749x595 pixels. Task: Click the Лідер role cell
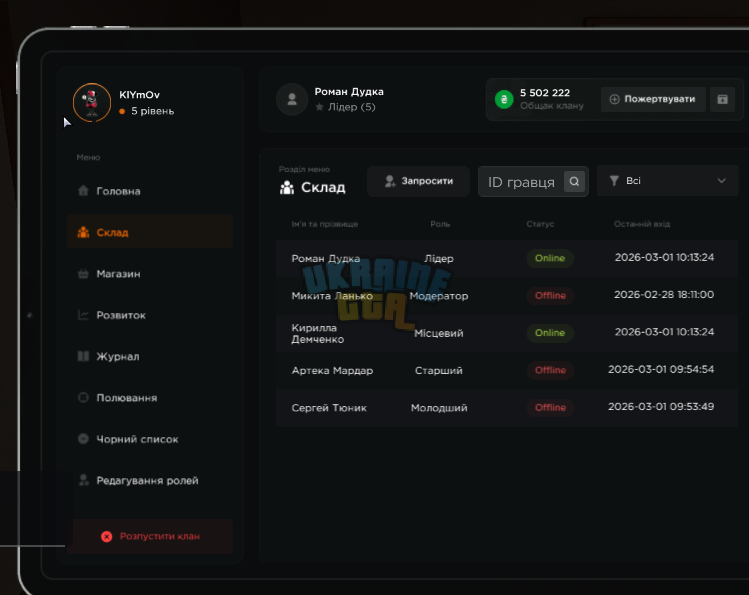[x=439, y=258]
